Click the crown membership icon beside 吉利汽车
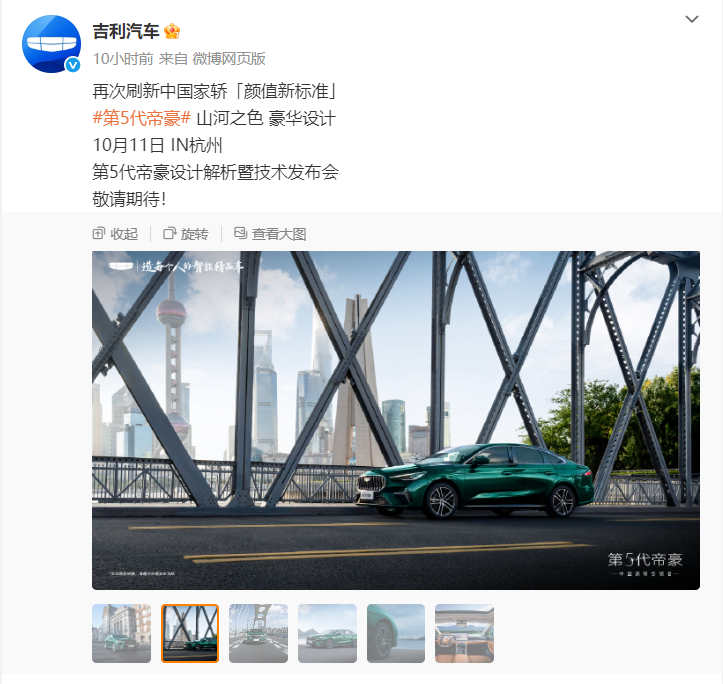 (x=172, y=31)
